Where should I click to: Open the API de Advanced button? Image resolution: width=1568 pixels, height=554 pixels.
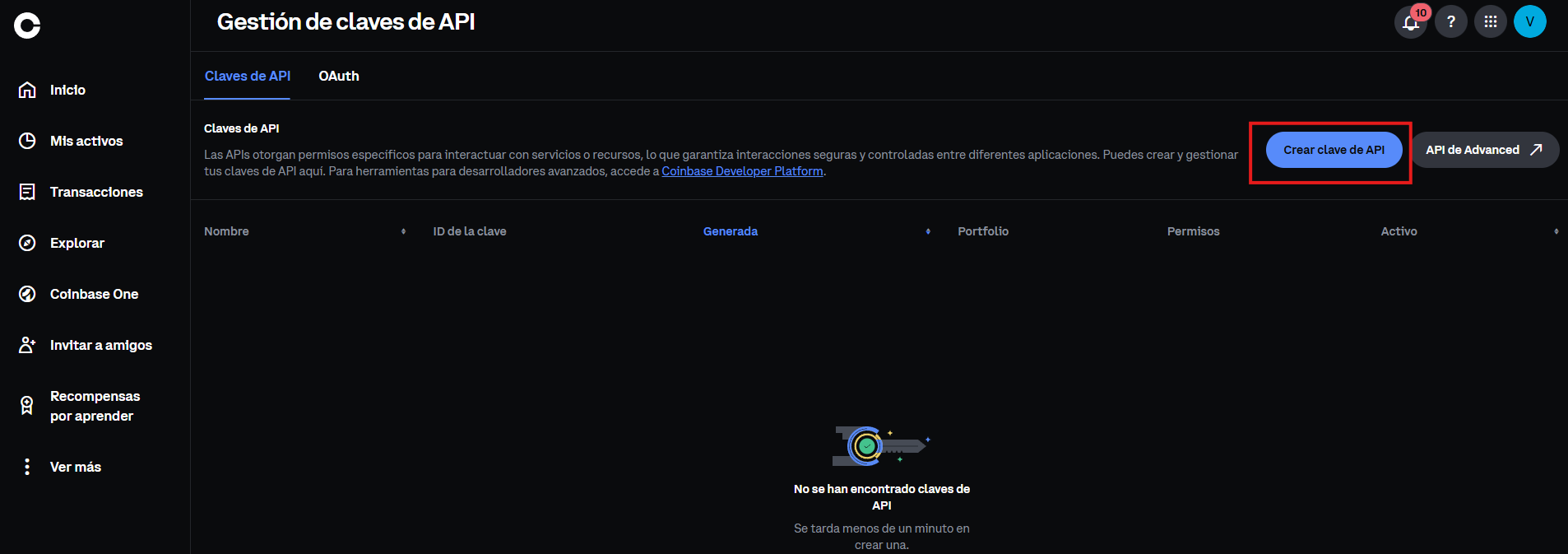click(x=1485, y=150)
